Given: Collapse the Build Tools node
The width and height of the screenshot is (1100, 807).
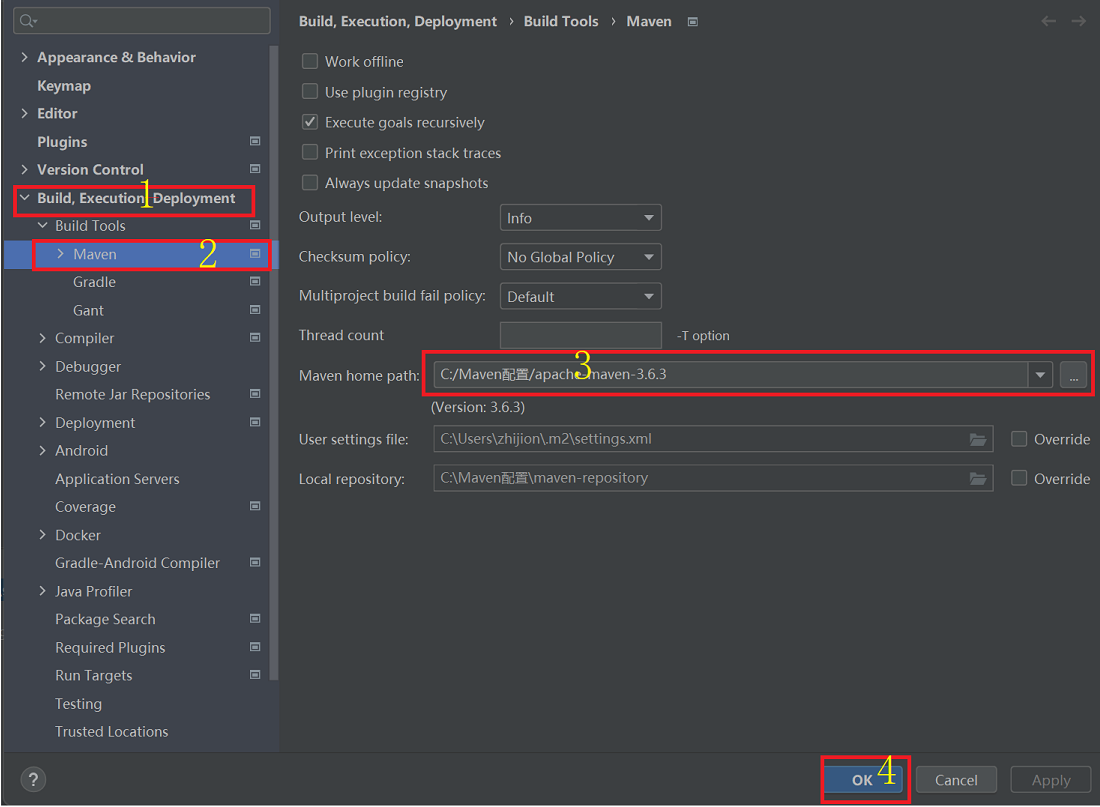Looking at the screenshot, I should pos(43,225).
